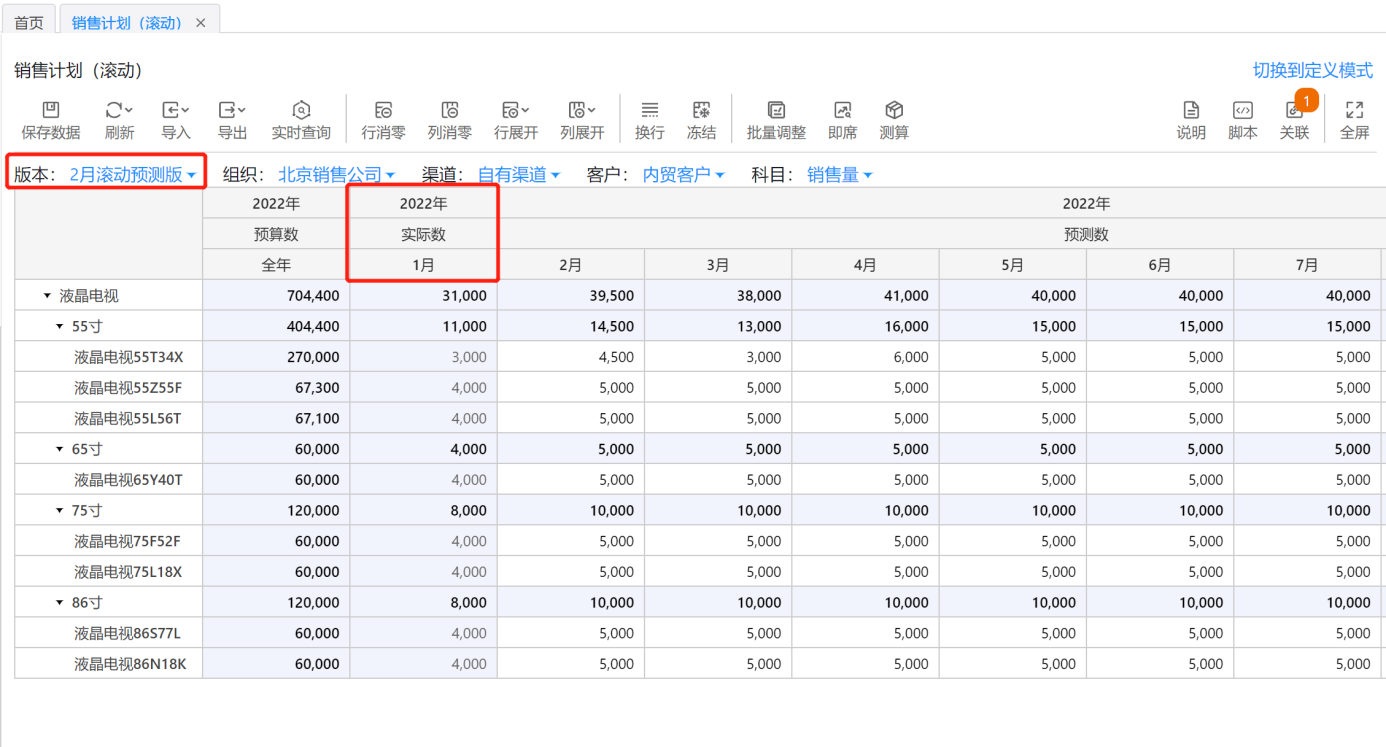Open the 脚本 script panel
The height and width of the screenshot is (747, 1386).
(x=1242, y=111)
